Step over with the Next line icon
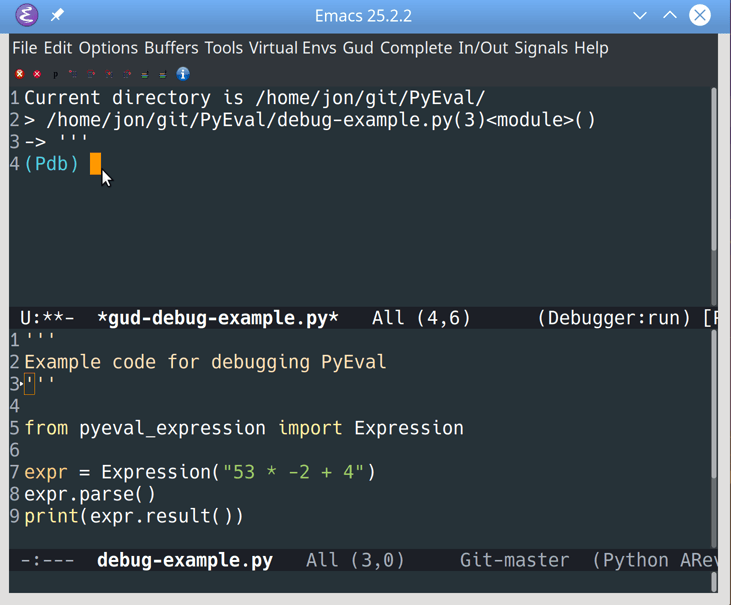 click(91, 74)
